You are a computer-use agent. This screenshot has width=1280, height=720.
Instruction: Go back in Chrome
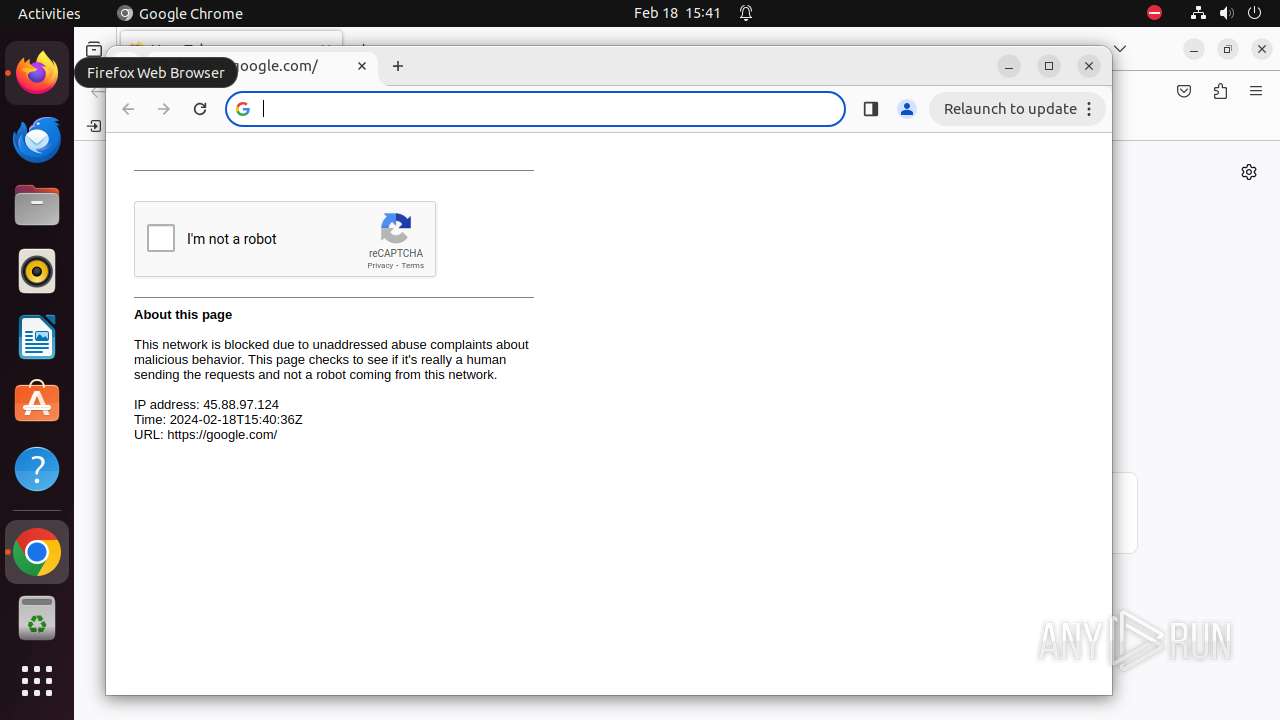click(128, 109)
